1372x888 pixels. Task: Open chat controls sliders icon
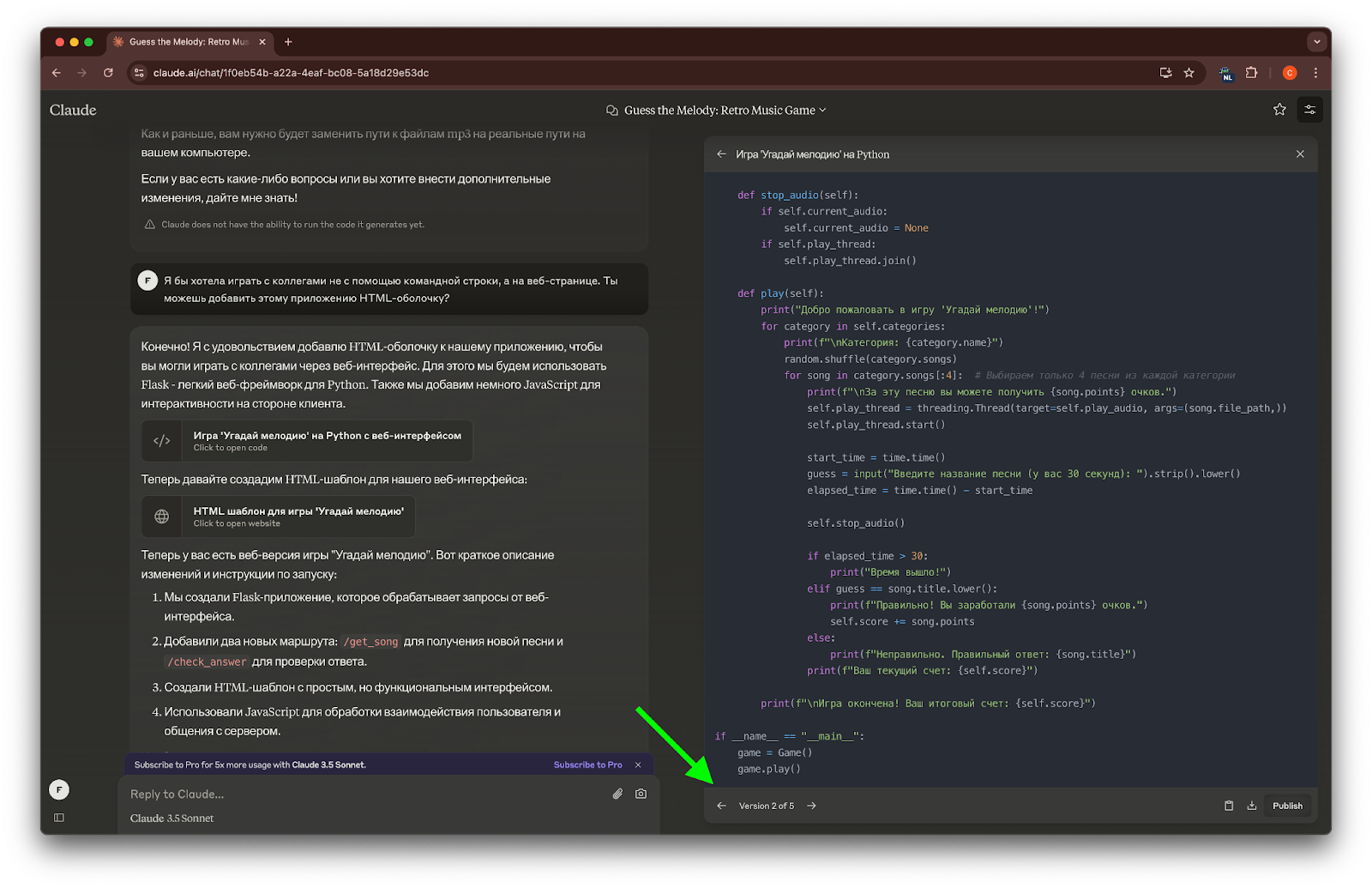coord(1309,109)
